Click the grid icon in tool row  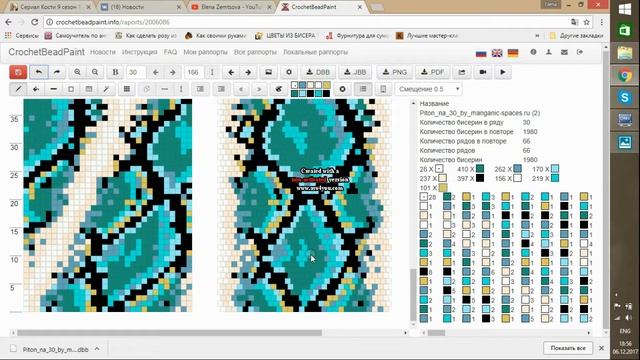click(x=127, y=89)
